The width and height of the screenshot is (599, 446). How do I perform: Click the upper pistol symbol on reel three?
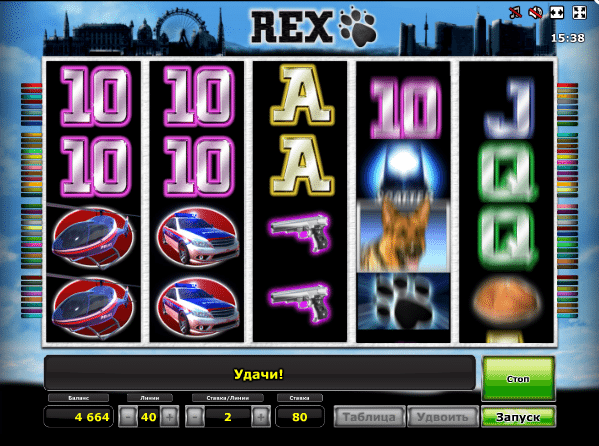300,232
